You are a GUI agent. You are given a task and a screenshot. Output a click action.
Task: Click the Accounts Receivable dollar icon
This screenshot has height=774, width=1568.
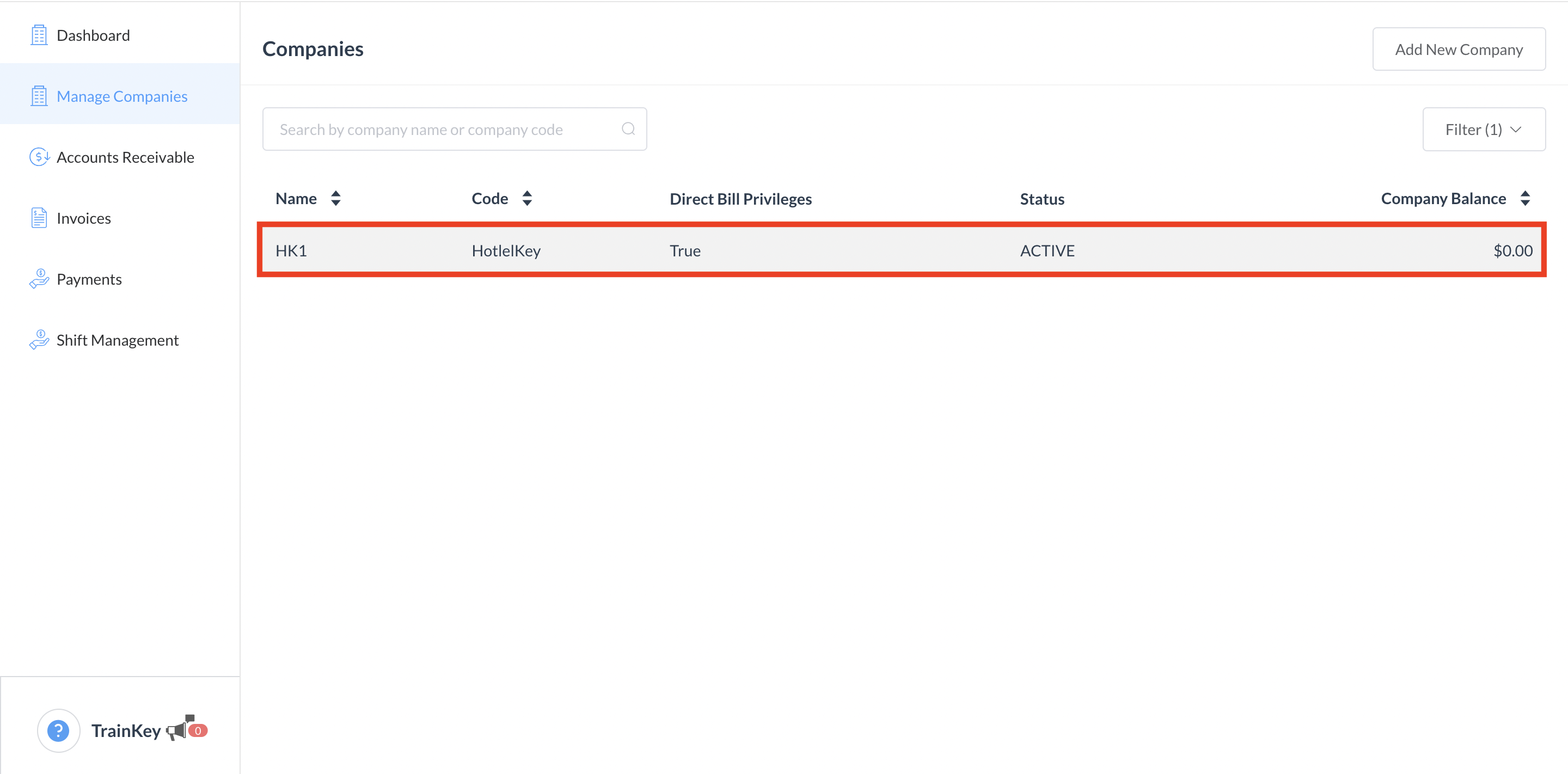[x=39, y=157]
